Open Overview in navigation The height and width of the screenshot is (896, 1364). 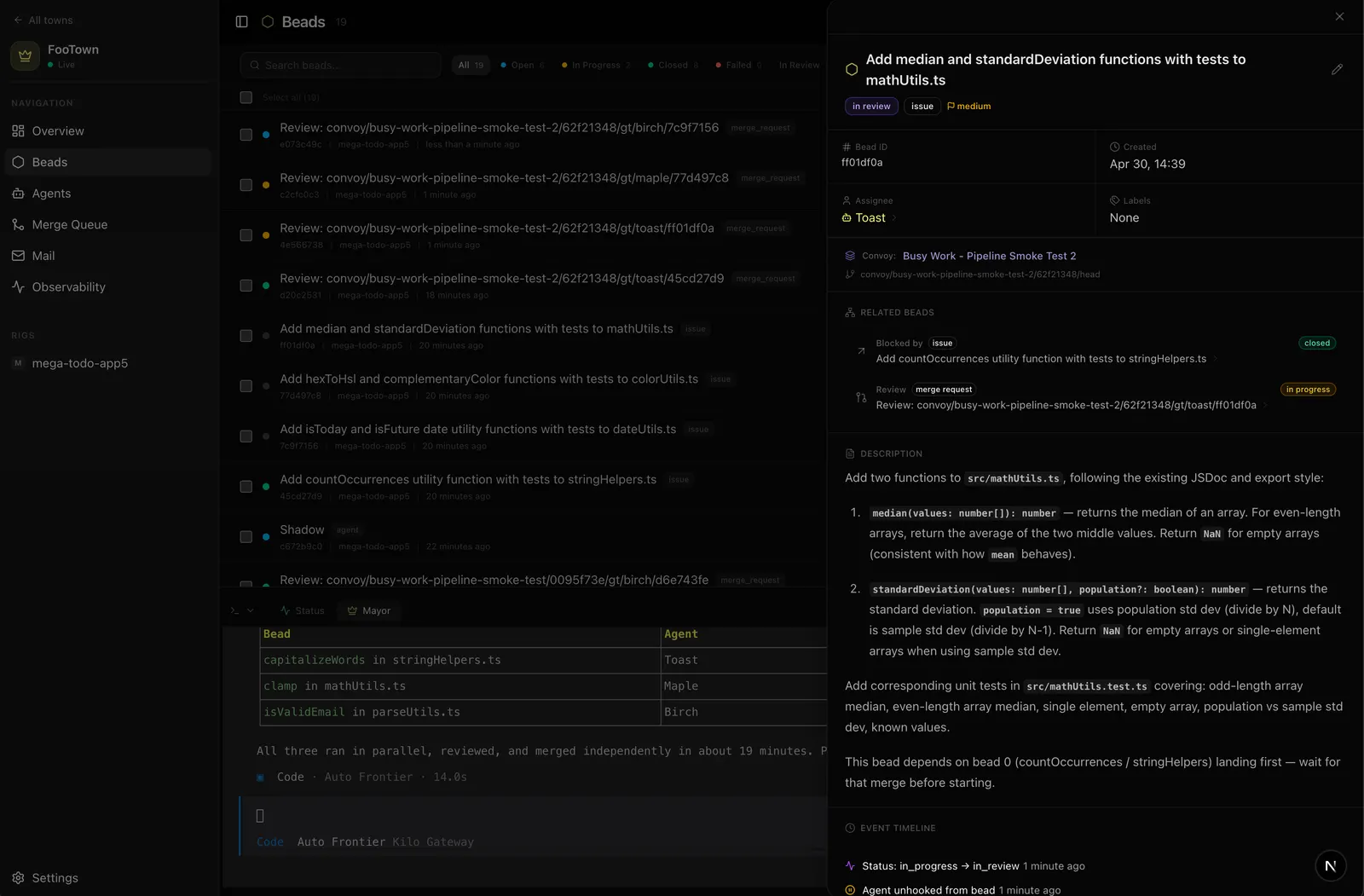(109, 130)
